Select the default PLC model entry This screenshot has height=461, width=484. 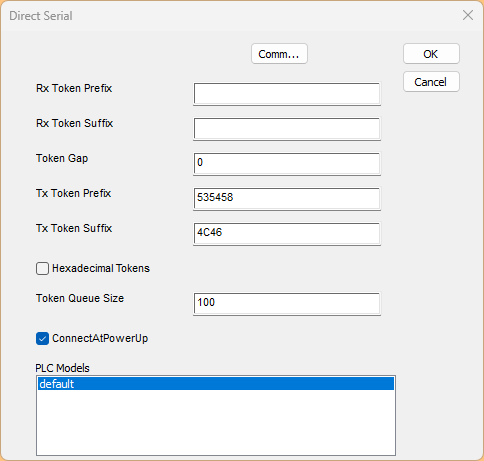tap(216, 384)
